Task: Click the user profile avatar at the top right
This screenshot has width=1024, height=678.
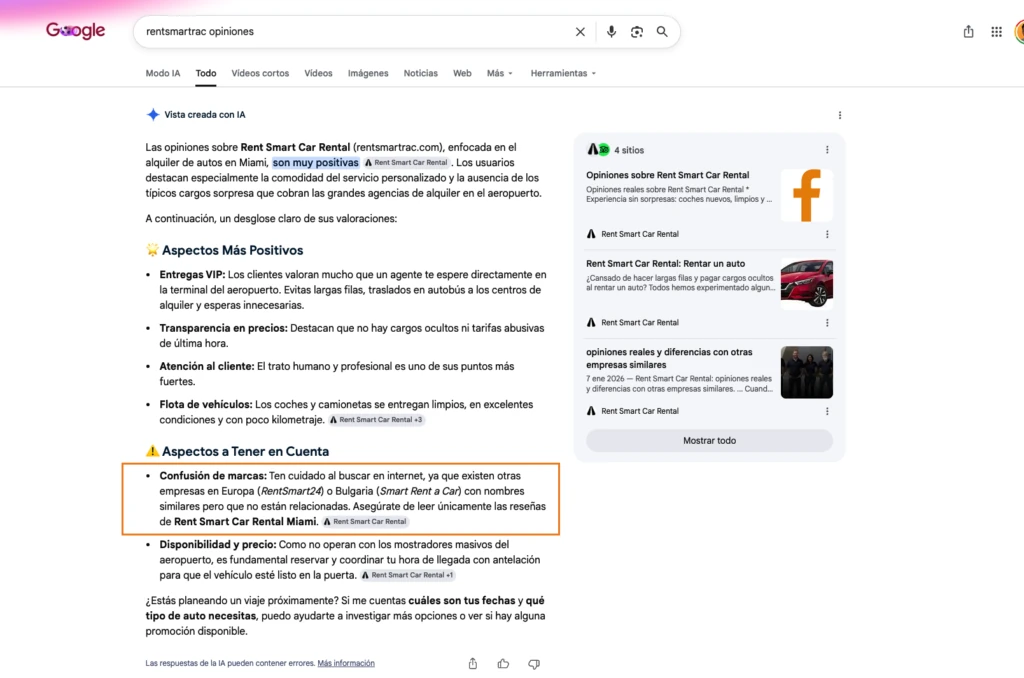Action: (1019, 31)
